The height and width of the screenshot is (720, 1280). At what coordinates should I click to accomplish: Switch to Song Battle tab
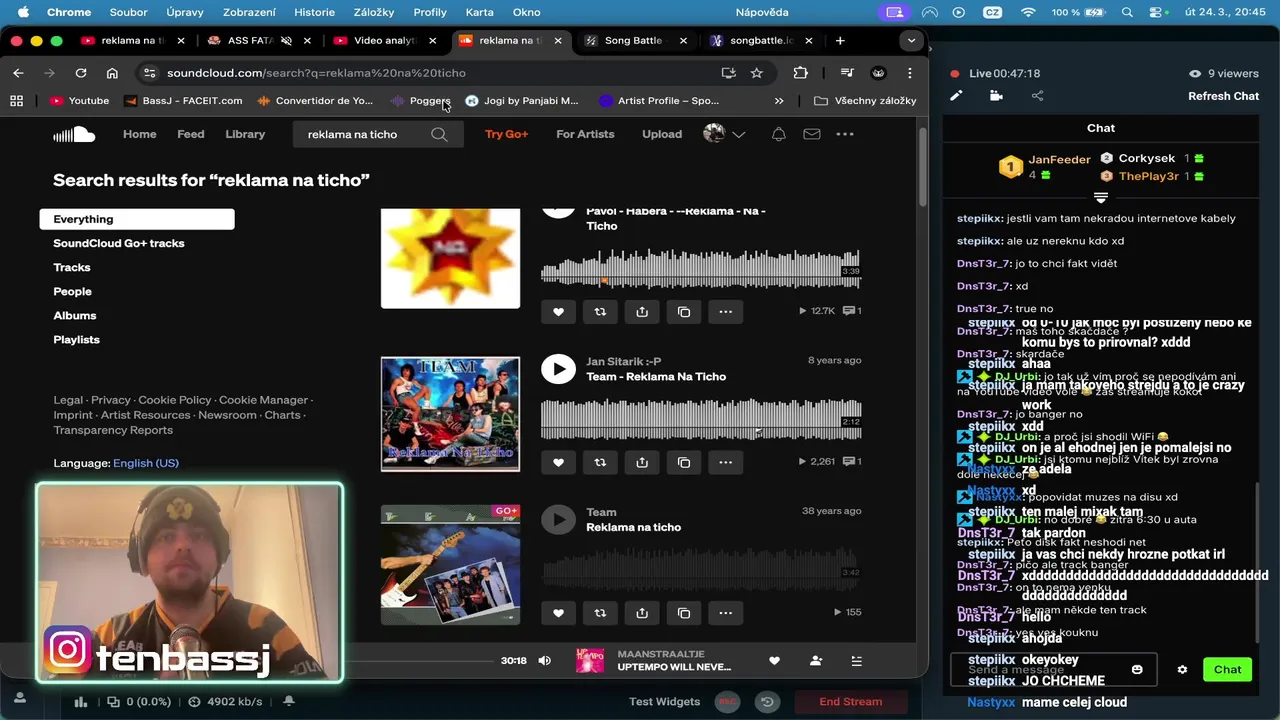tap(634, 41)
